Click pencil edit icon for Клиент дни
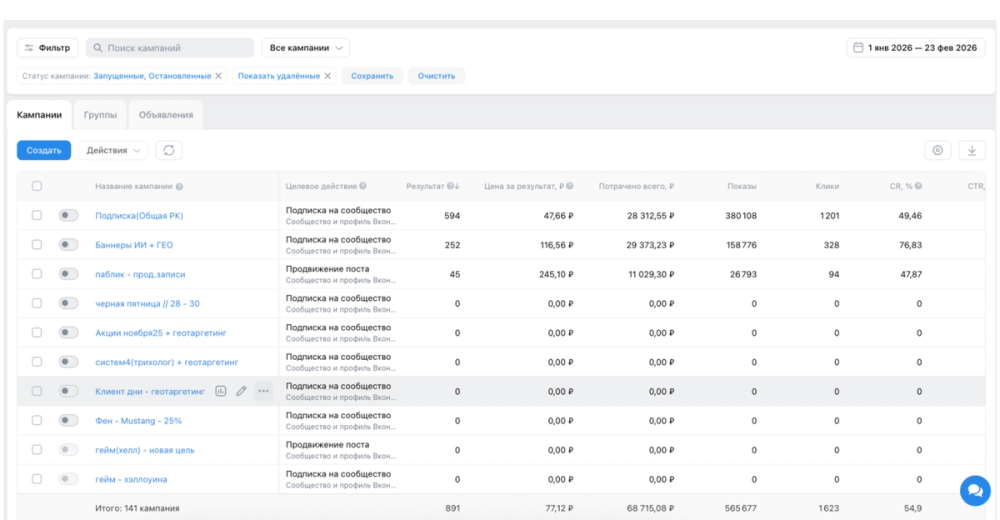Screen dimensions: 1000x520 click(241, 391)
